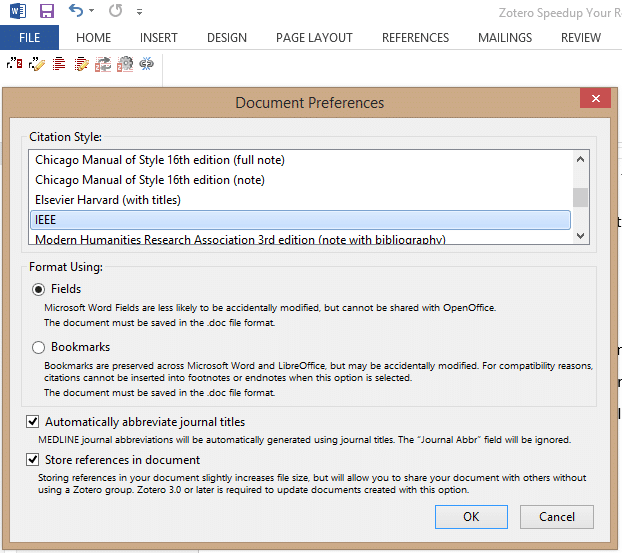Open the Undo dropdown arrow
The width and height of the screenshot is (622, 553).
click(92, 12)
